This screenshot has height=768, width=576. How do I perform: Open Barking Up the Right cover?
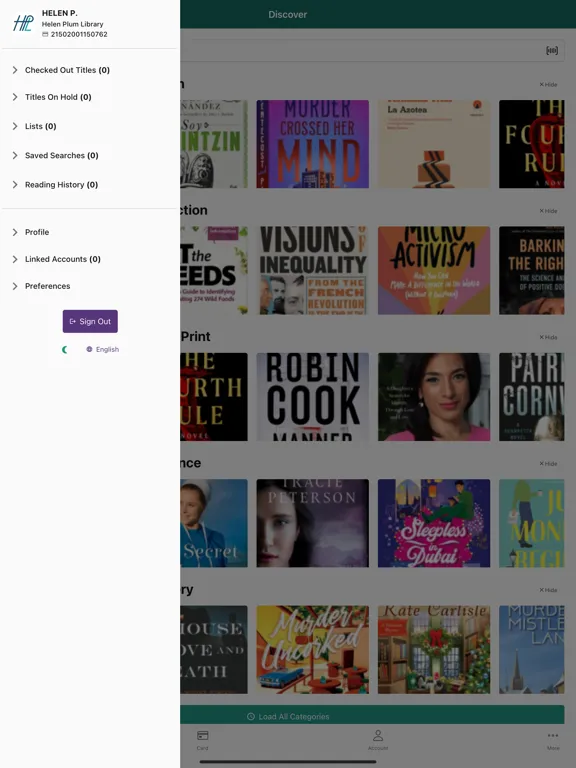tap(531, 270)
